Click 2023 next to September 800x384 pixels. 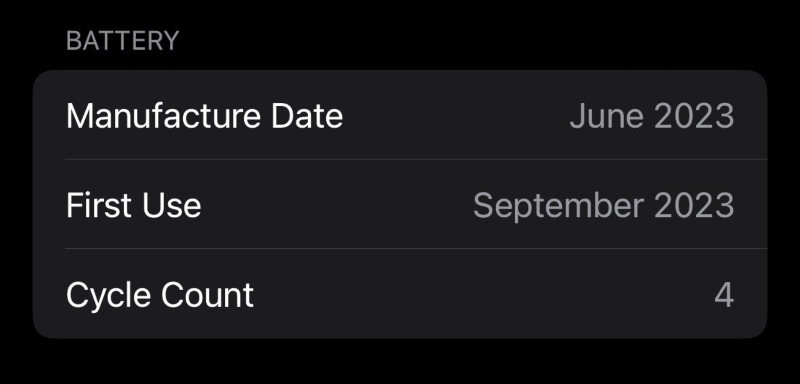pos(694,206)
